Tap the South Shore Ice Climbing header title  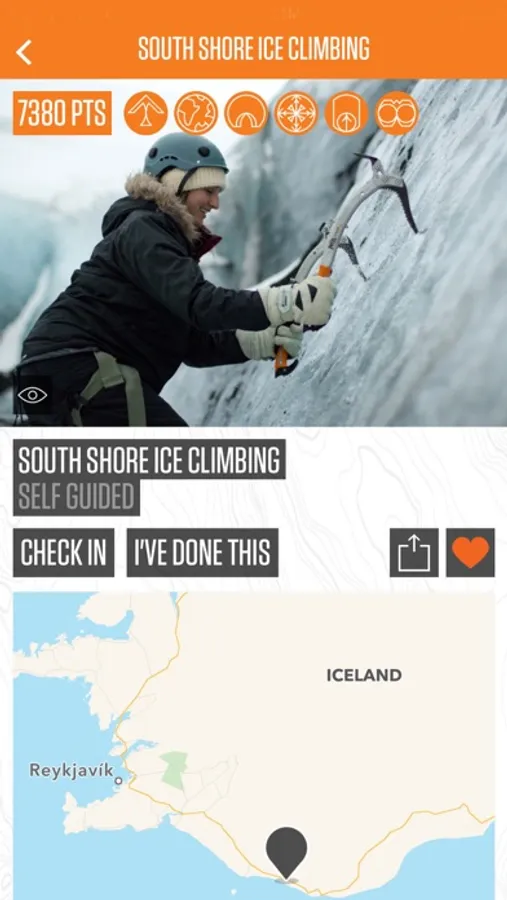[x=254, y=49]
